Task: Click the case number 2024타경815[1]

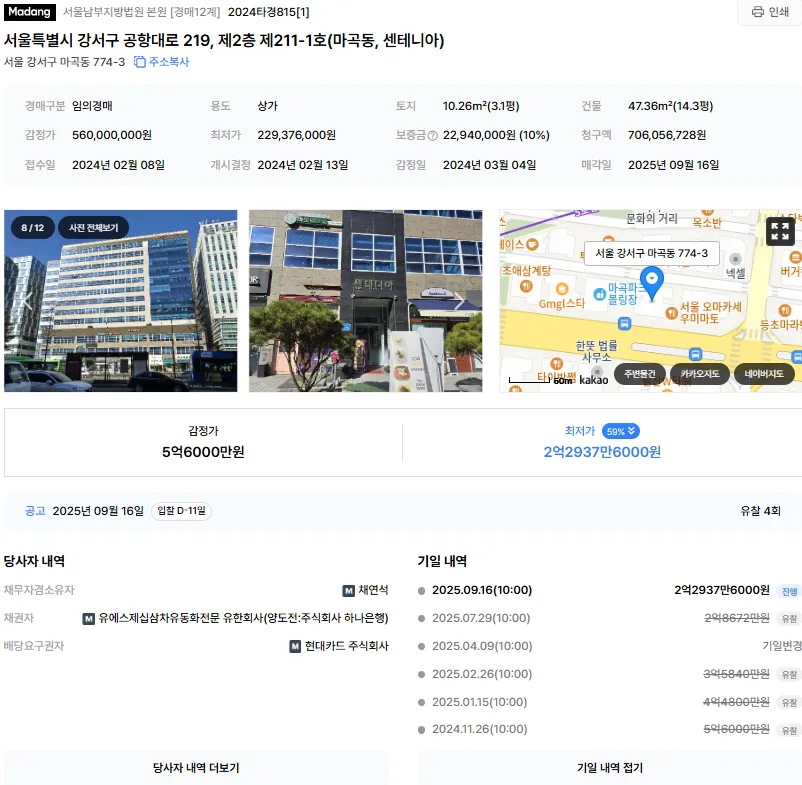Action: [x=269, y=12]
